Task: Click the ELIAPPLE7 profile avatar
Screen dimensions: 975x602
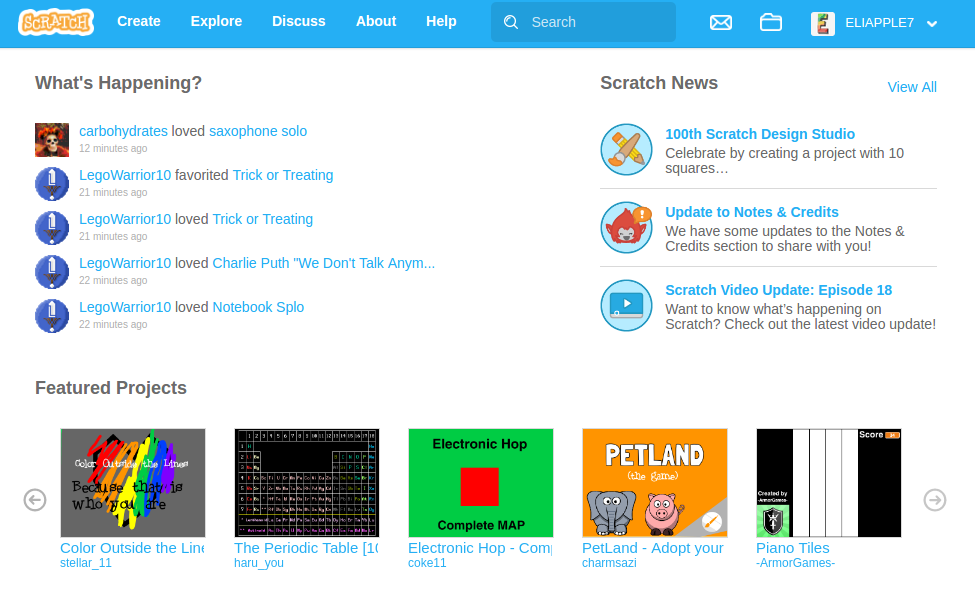Action: click(x=823, y=23)
